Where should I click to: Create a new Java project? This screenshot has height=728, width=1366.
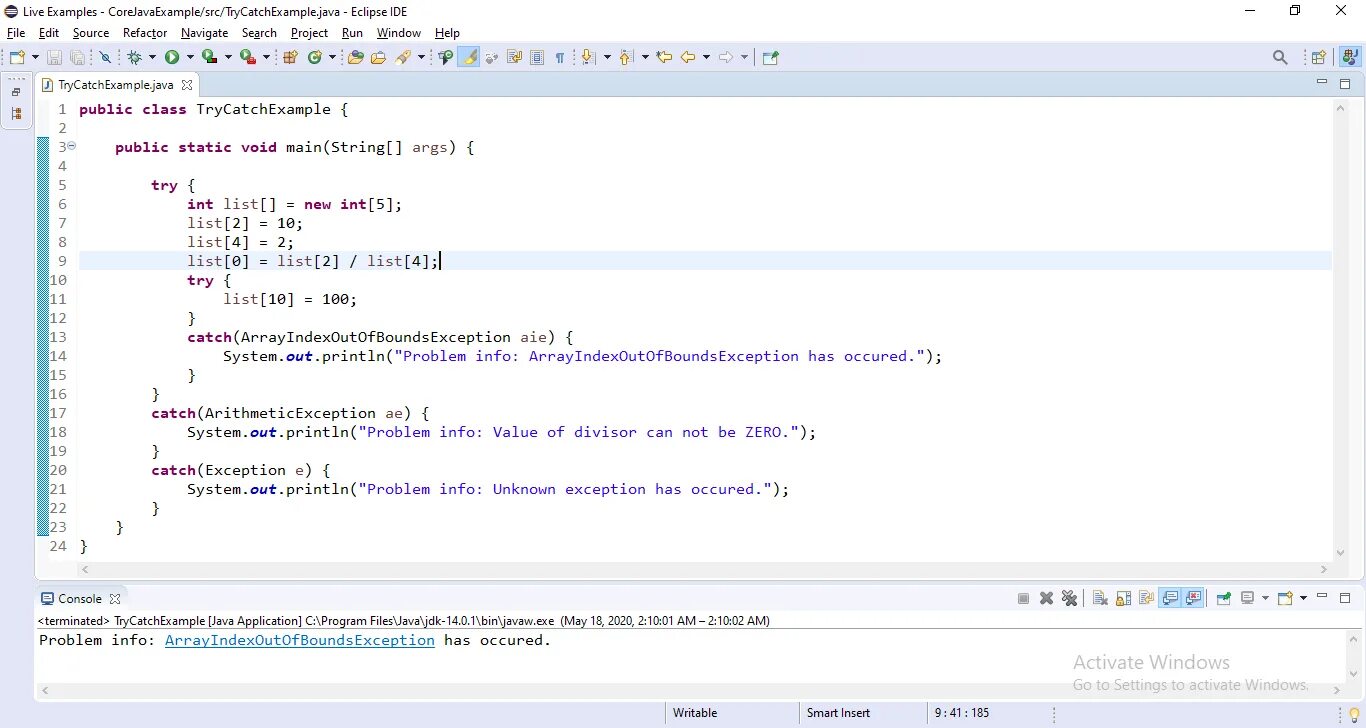click(289, 57)
